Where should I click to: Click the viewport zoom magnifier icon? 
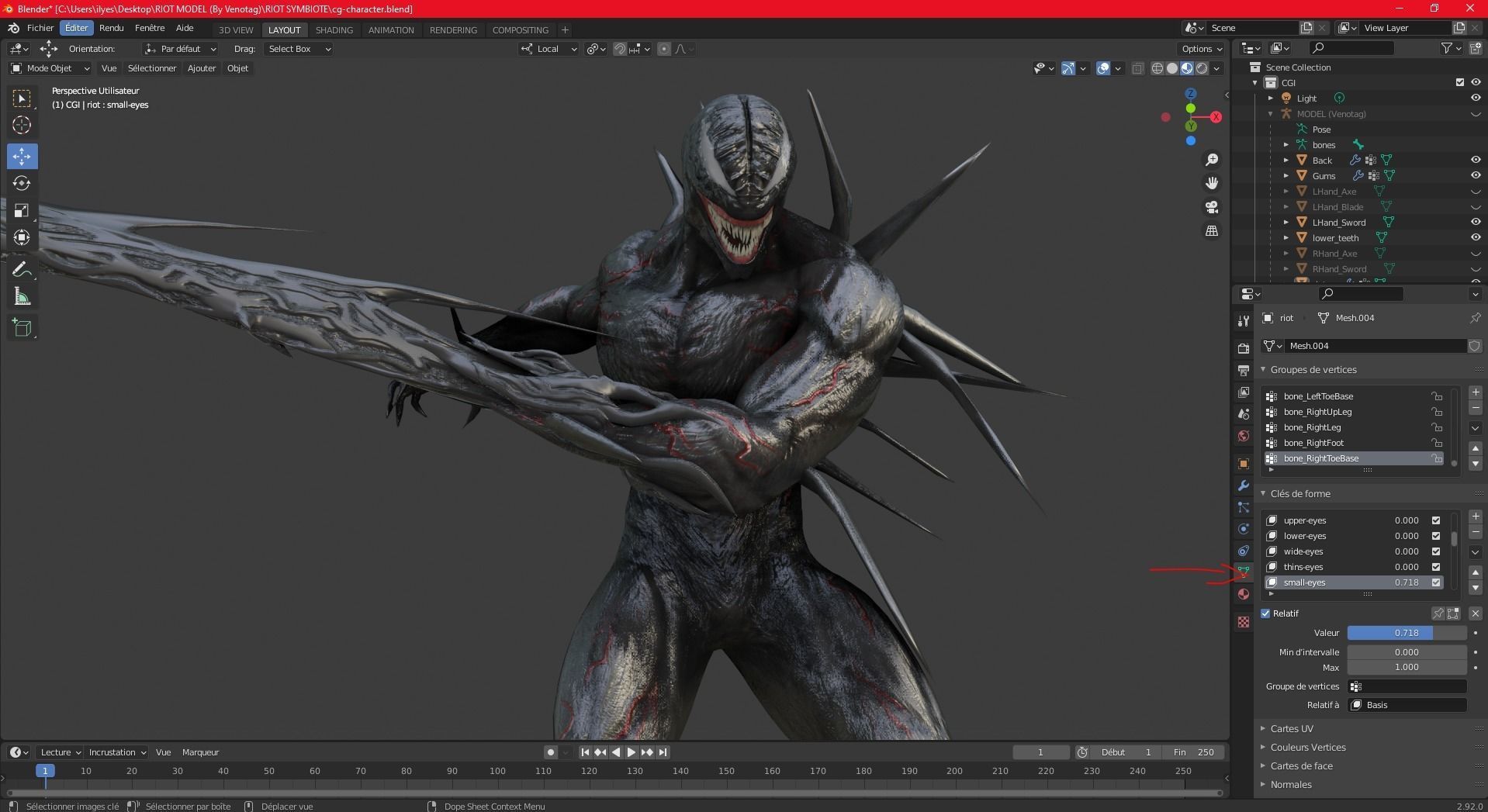coord(1211,160)
